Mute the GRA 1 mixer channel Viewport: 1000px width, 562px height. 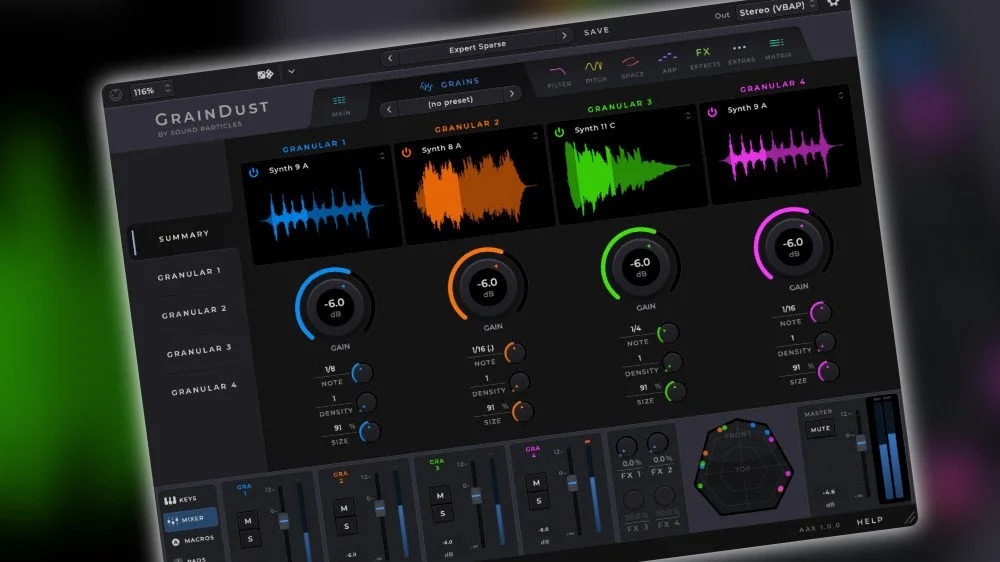247,521
